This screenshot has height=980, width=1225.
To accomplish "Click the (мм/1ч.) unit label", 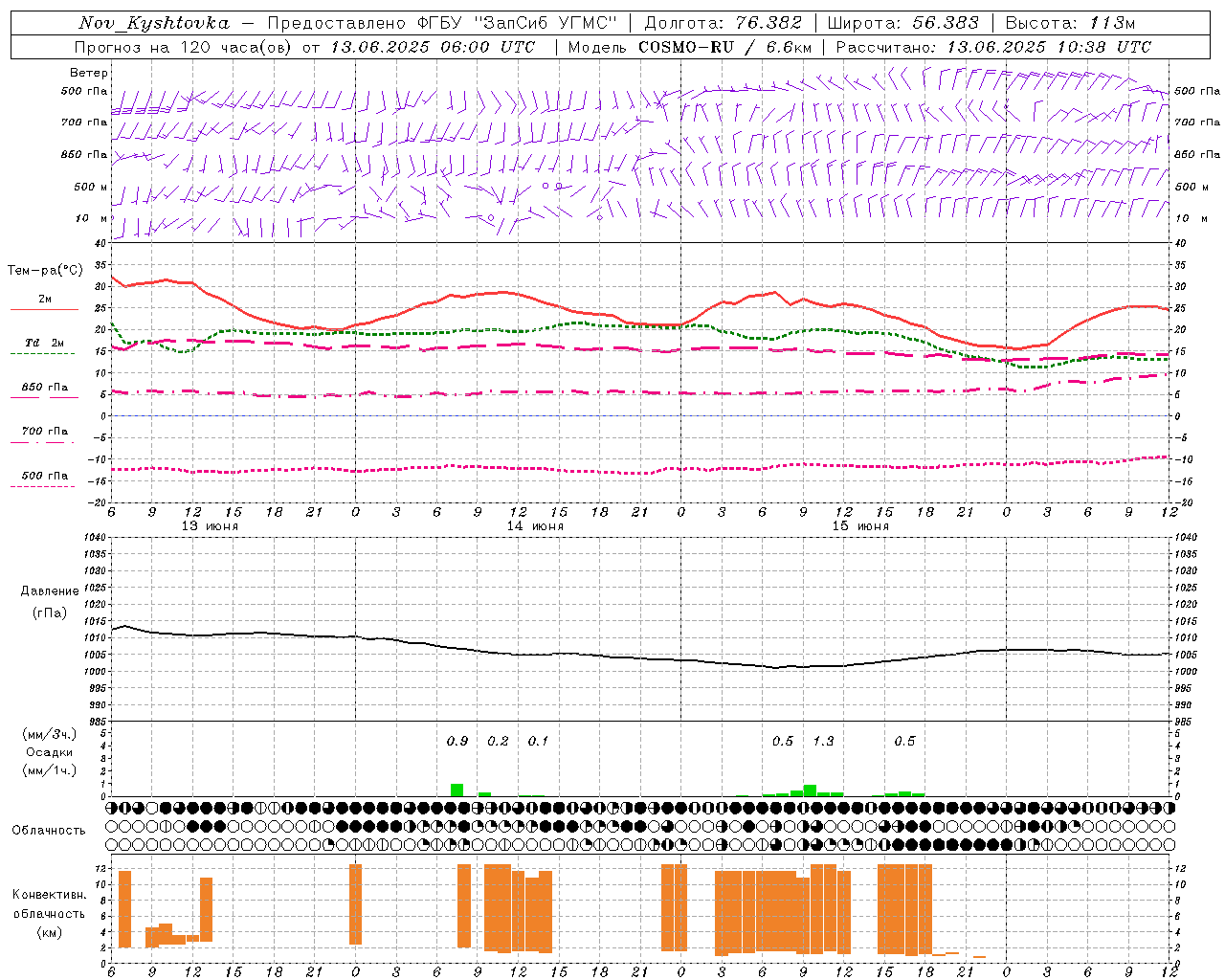I will click(x=50, y=769).
